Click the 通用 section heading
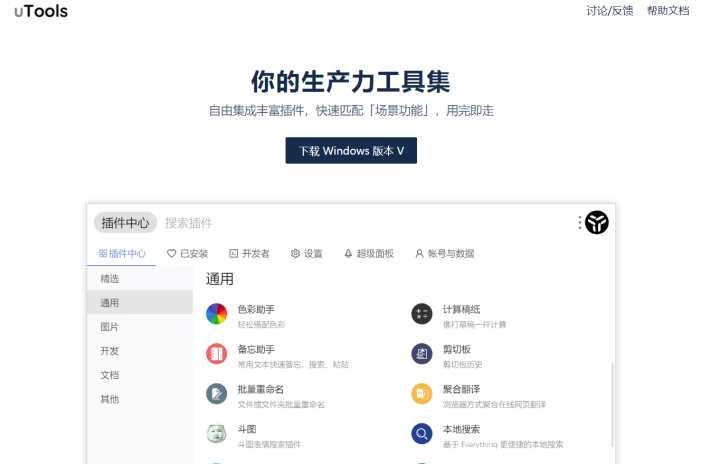The height and width of the screenshot is (464, 720). point(219,279)
